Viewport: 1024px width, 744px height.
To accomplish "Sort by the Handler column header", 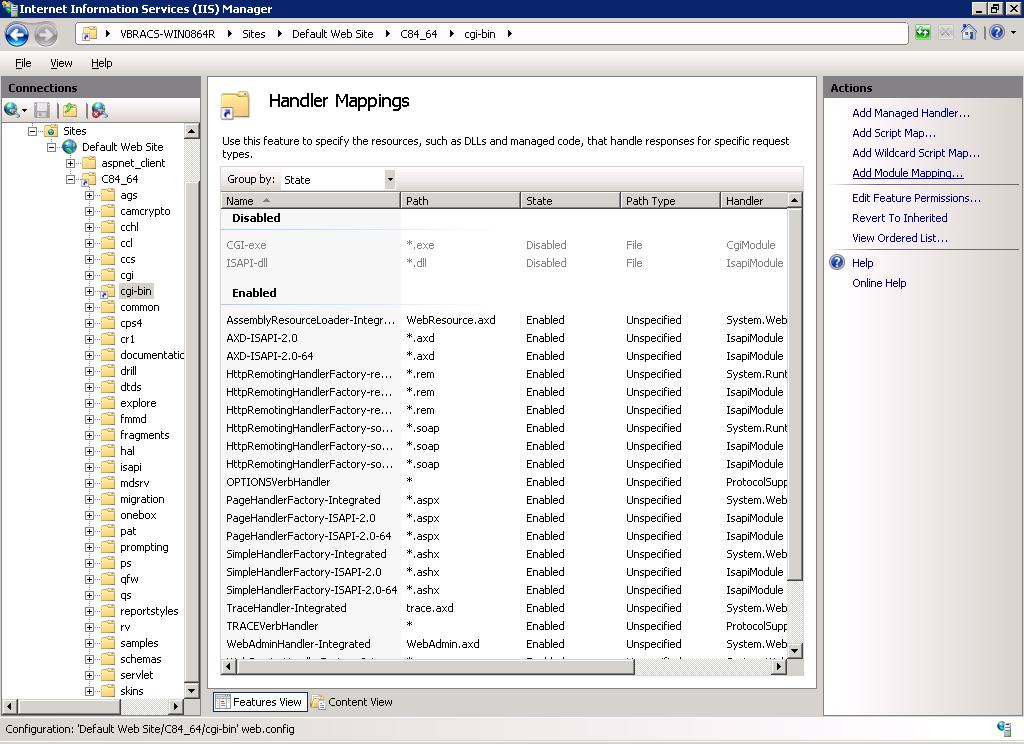I will (754, 201).
